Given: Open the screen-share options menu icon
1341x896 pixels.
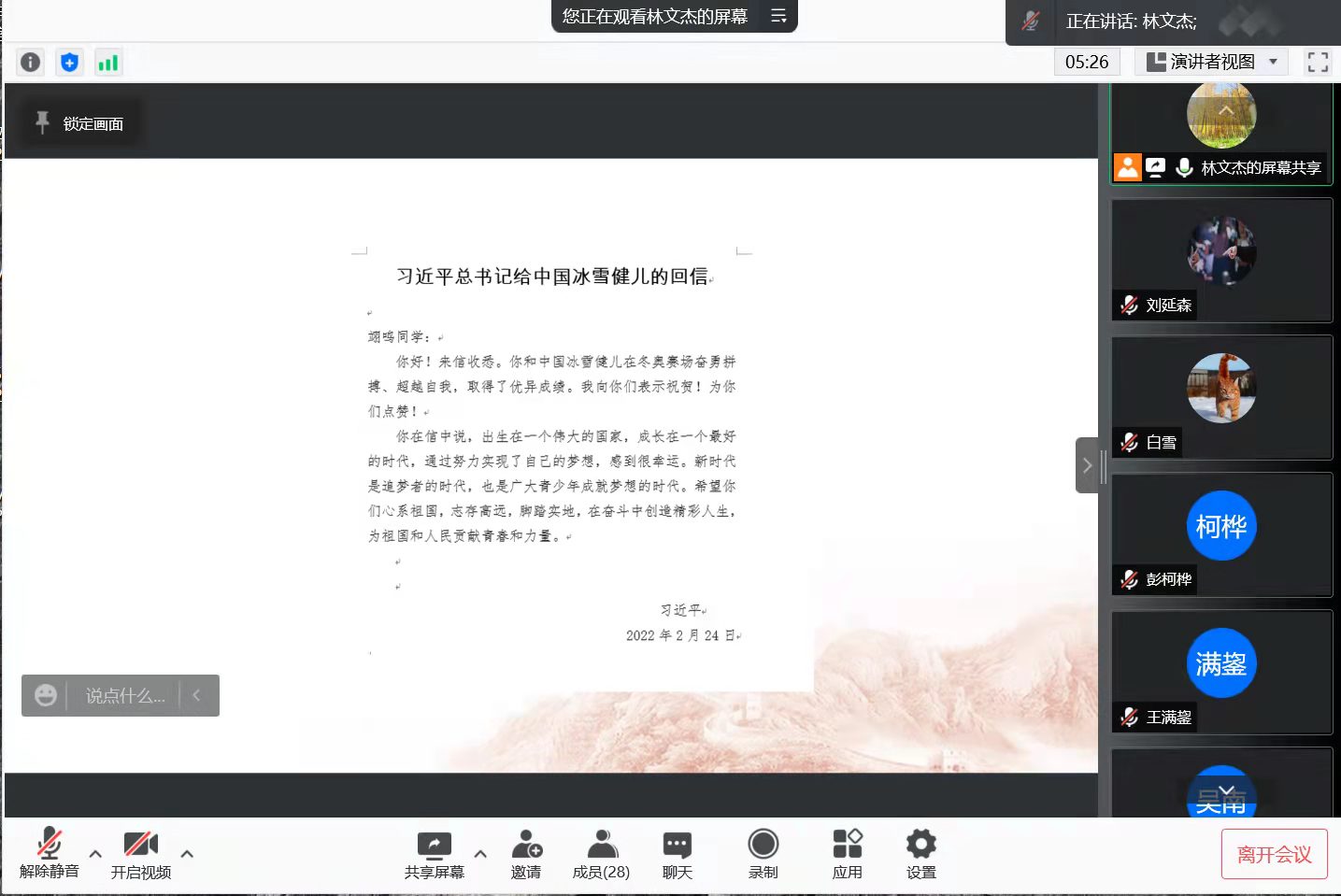Looking at the screenshot, I should click(x=777, y=16).
